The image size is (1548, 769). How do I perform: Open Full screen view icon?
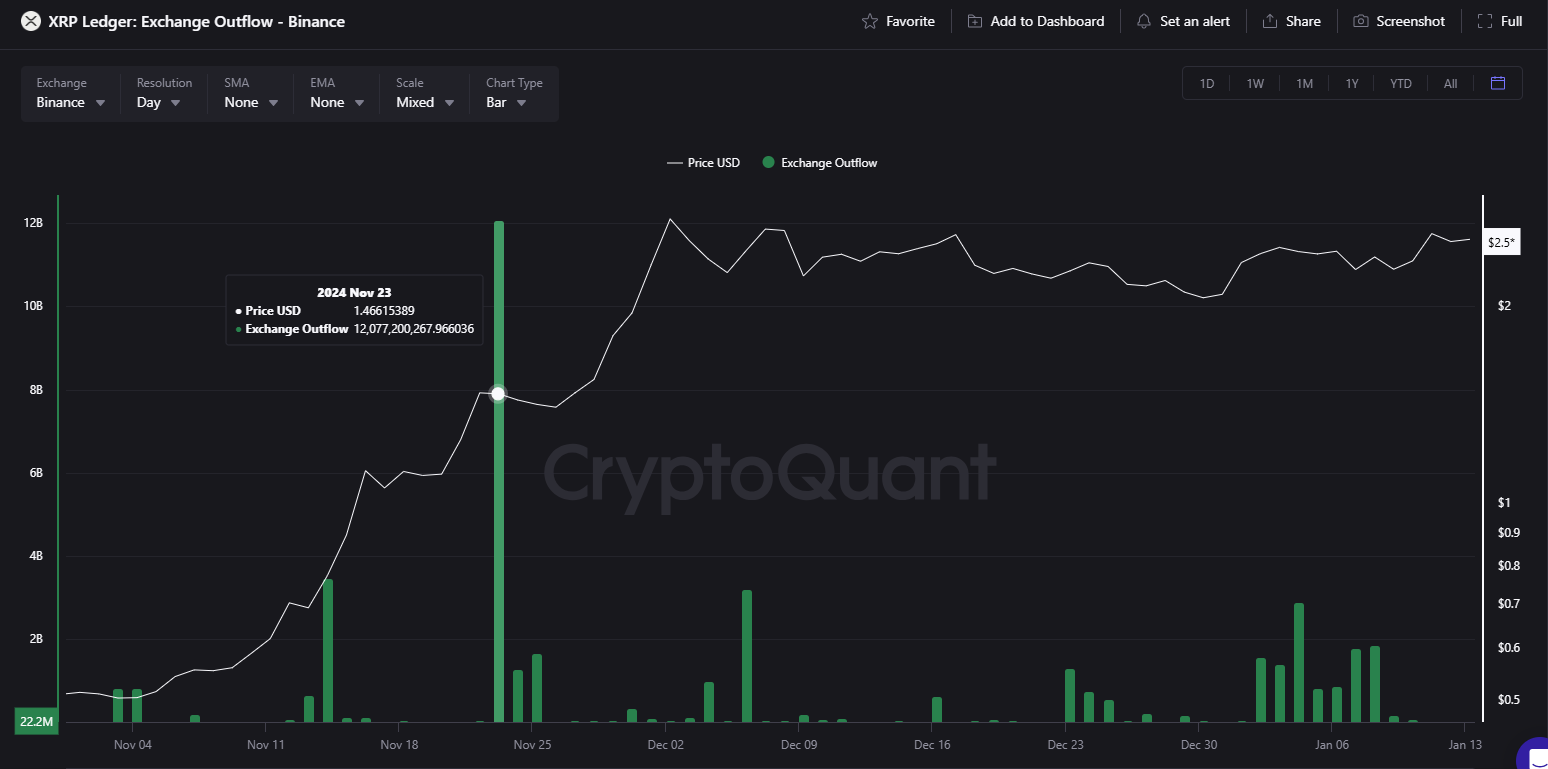click(1485, 21)
